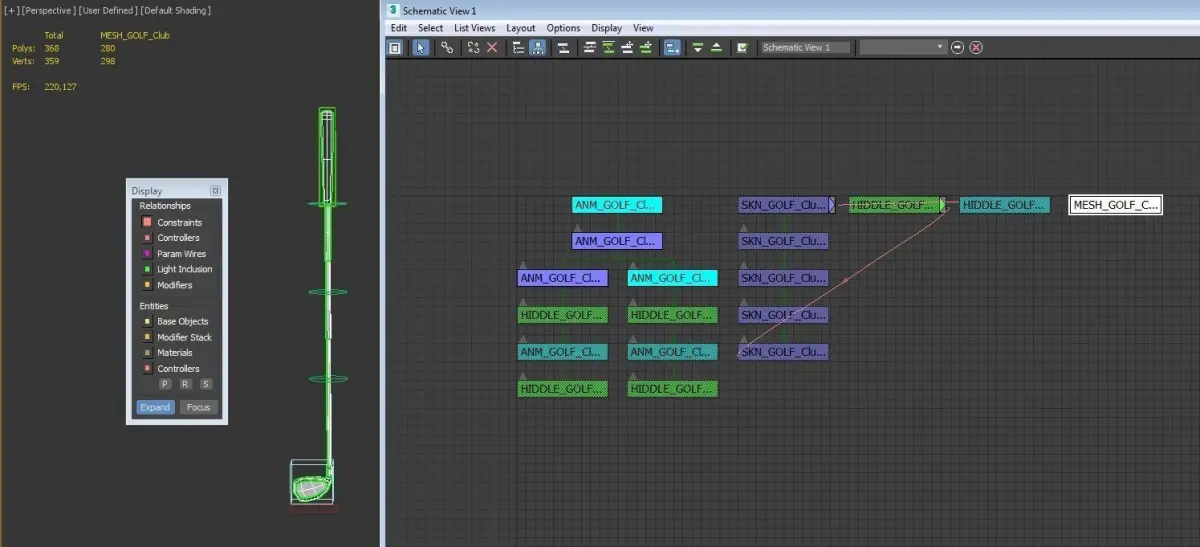Toggle the R rotation controller button
1200x547 pixels.
tap(185, 384)
